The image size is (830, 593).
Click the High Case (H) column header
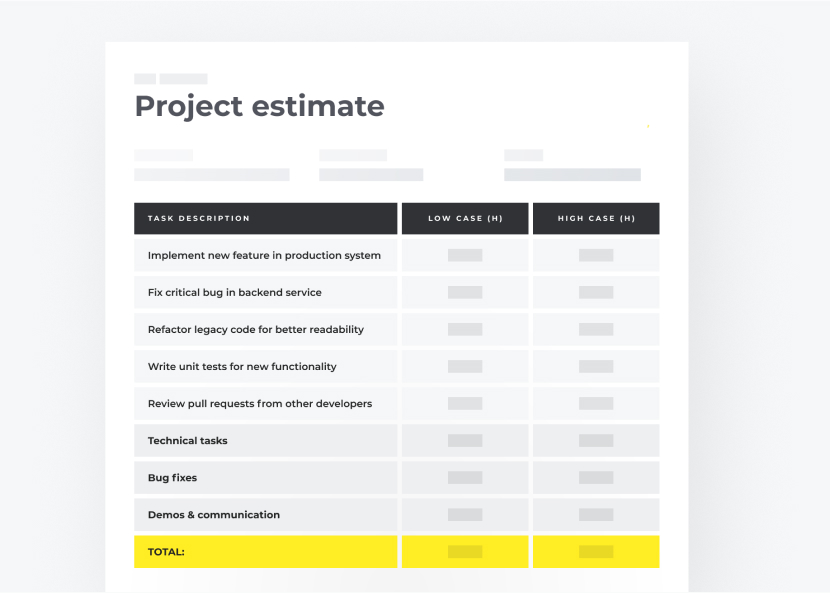[596, 218]
